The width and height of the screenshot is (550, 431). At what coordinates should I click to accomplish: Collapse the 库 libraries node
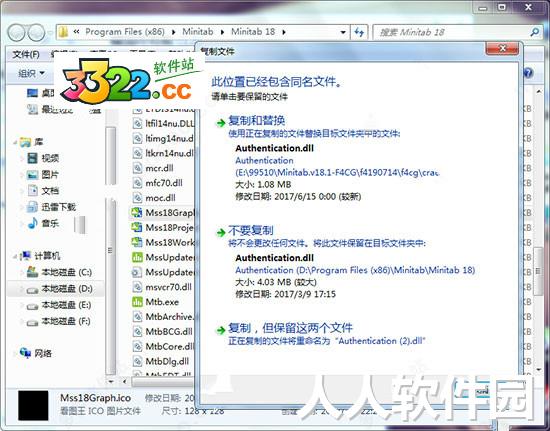click(x=15, y=143)
